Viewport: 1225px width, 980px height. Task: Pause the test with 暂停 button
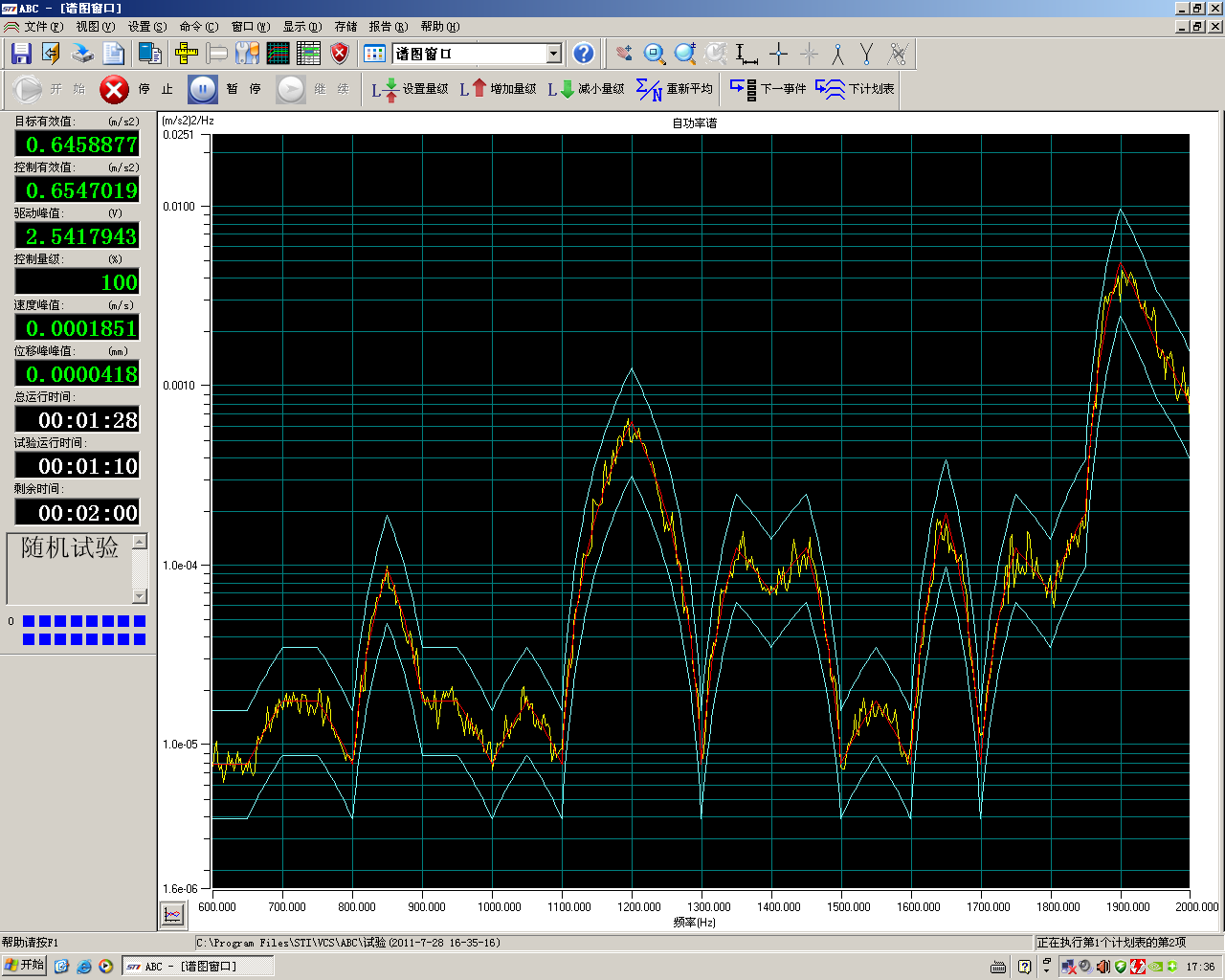pyautogui.click(x=203, y=89)
